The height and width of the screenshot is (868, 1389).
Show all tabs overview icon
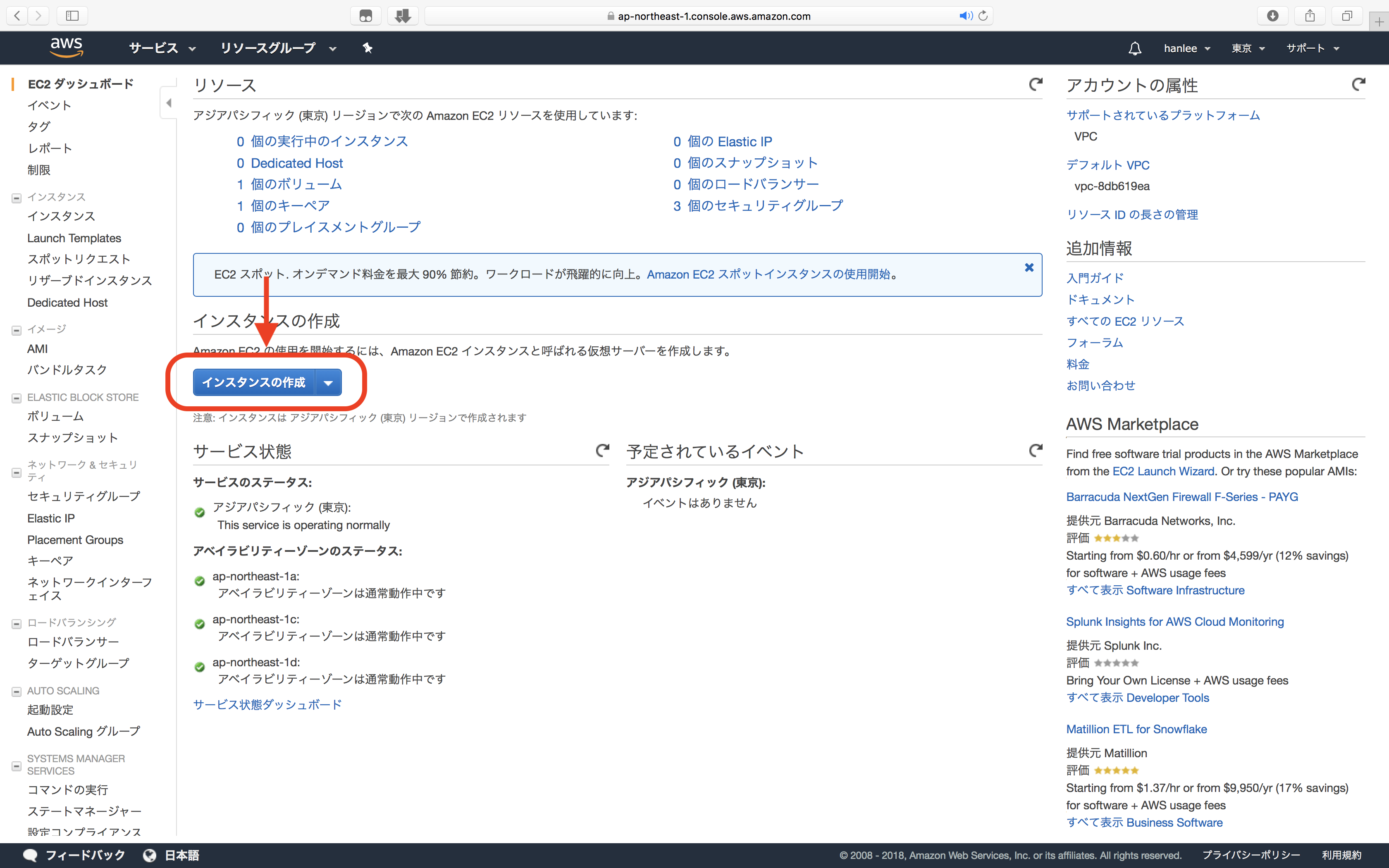pos(1347,16)
